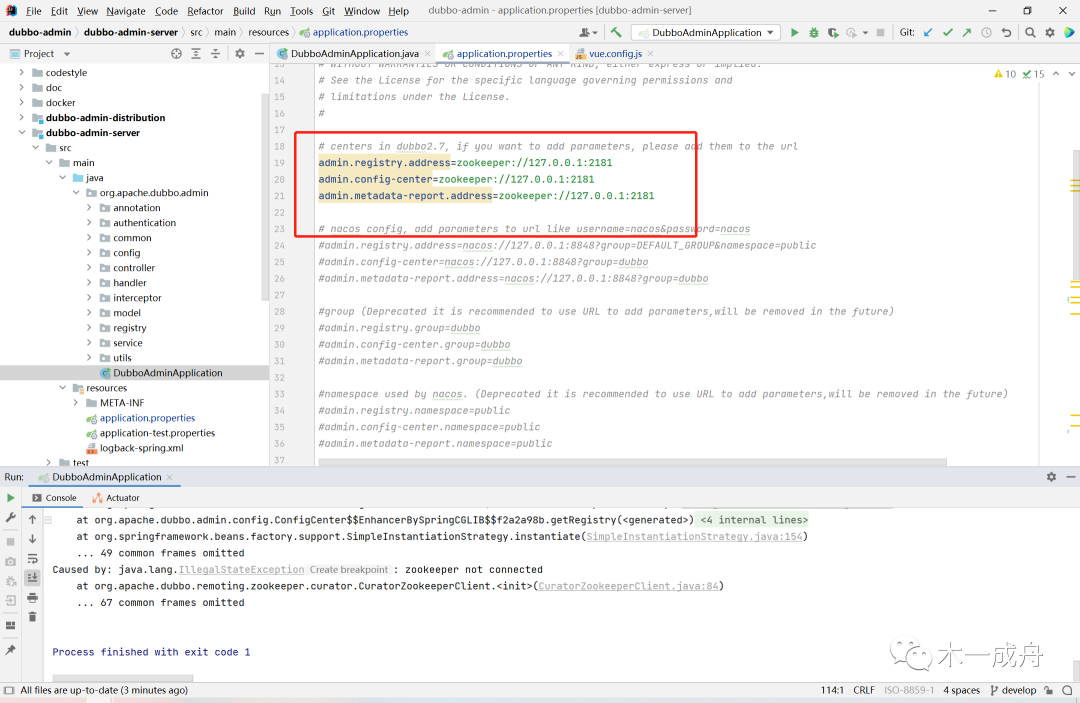Open the run configuration dropdown
This screenshot has height=703, width=1080.
(x=707, y=32)
